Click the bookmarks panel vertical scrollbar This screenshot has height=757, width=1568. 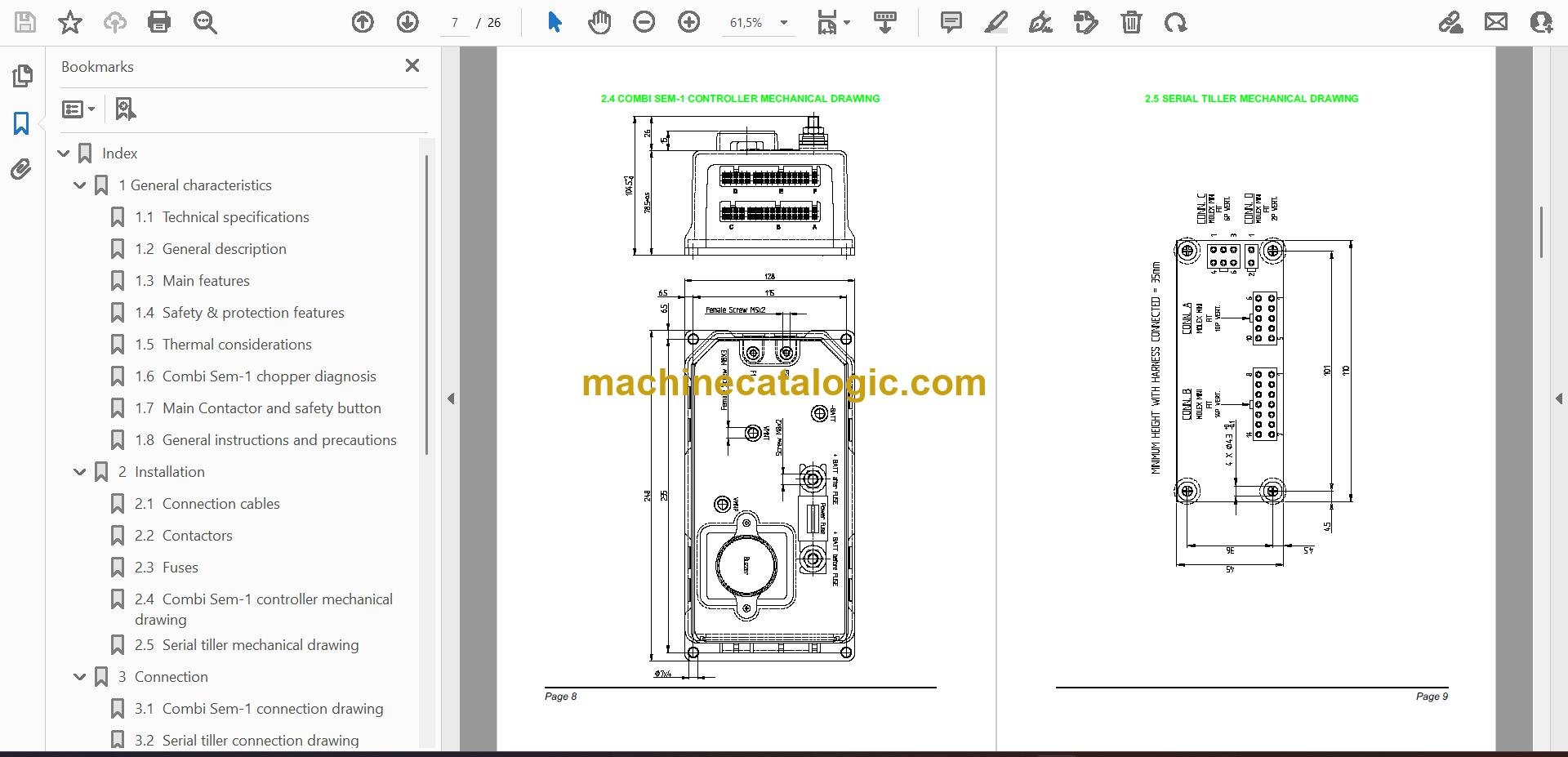(426, 305)
